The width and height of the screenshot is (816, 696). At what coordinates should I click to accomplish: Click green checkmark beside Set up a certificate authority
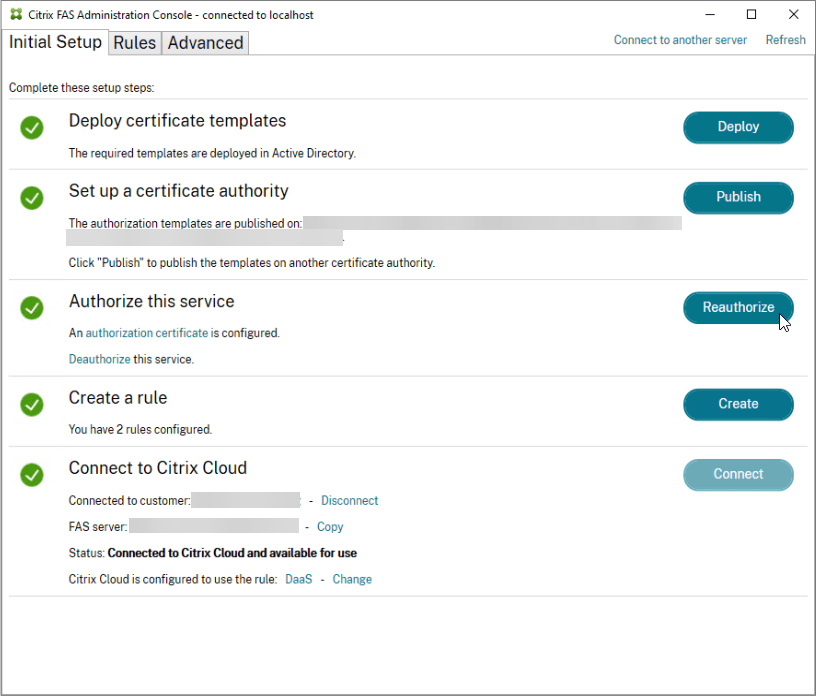32,198
